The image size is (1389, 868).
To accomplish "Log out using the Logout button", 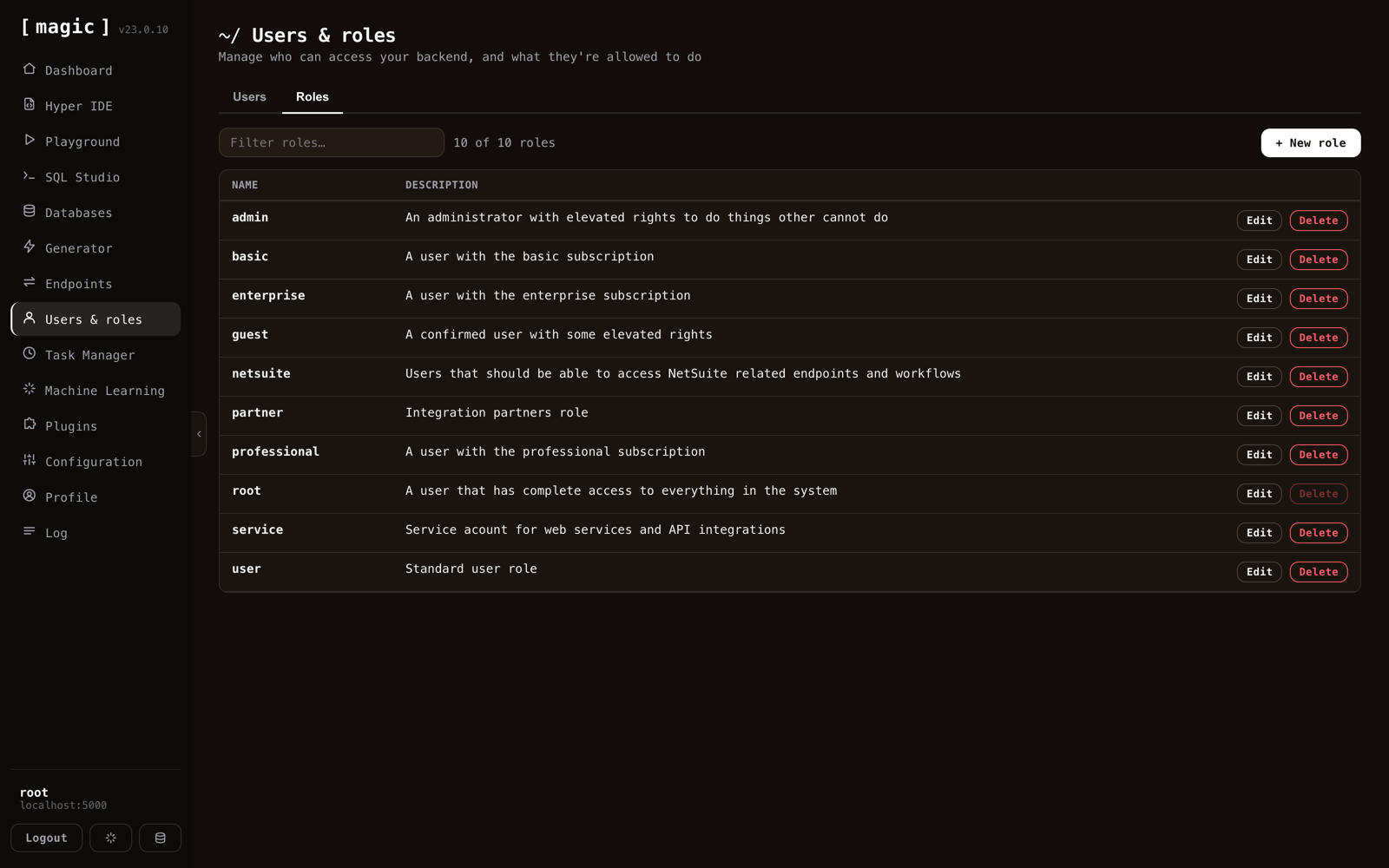I will (47, 838).
